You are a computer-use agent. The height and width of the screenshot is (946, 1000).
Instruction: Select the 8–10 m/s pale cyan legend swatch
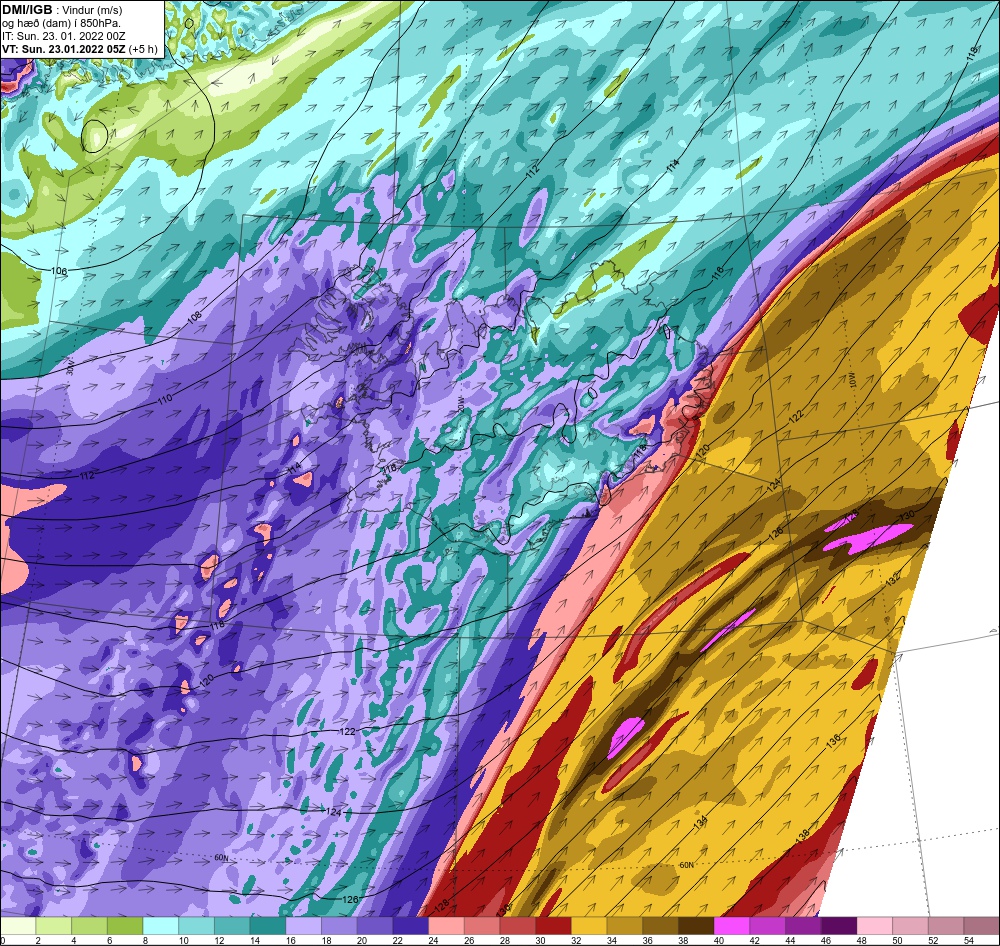(x=161, y=926)
